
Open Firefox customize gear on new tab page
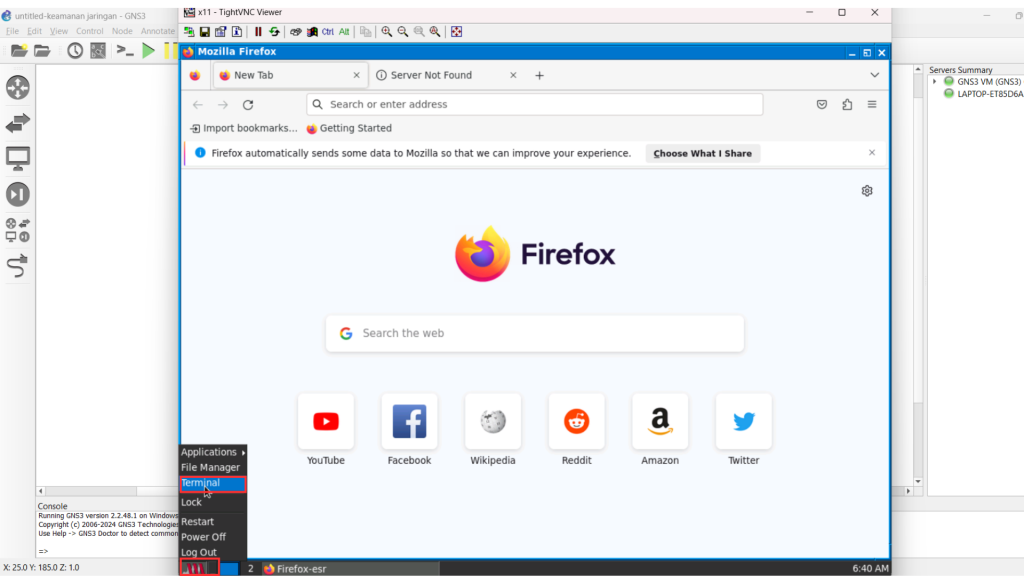click(867, 191)
